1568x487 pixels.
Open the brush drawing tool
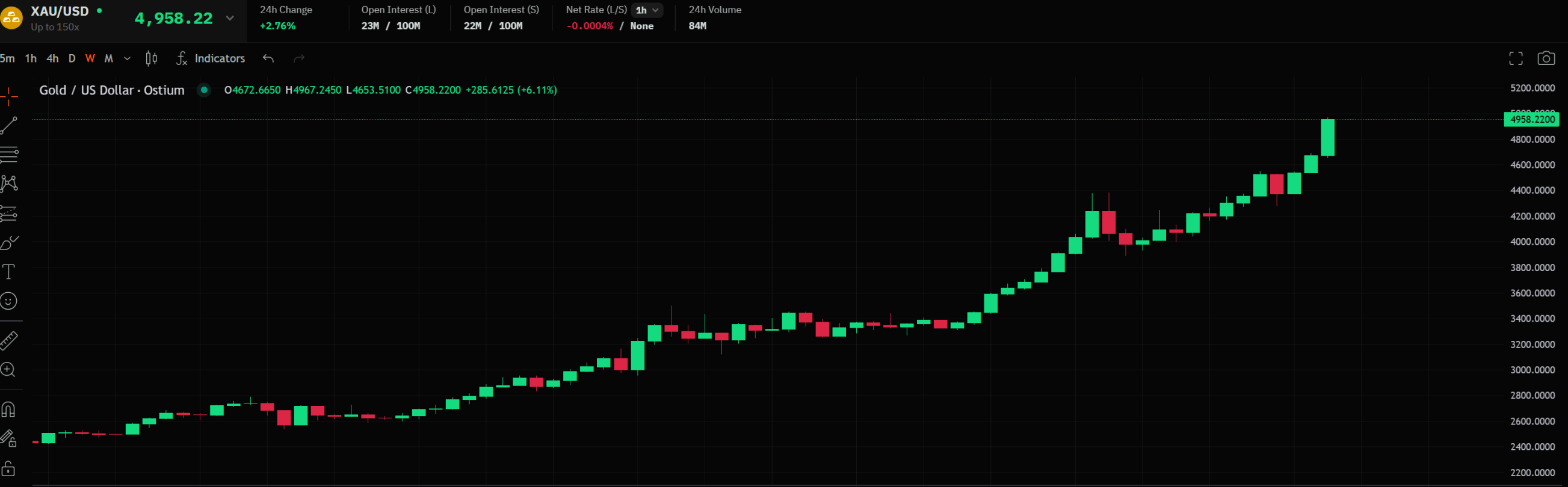pos(8,242)
